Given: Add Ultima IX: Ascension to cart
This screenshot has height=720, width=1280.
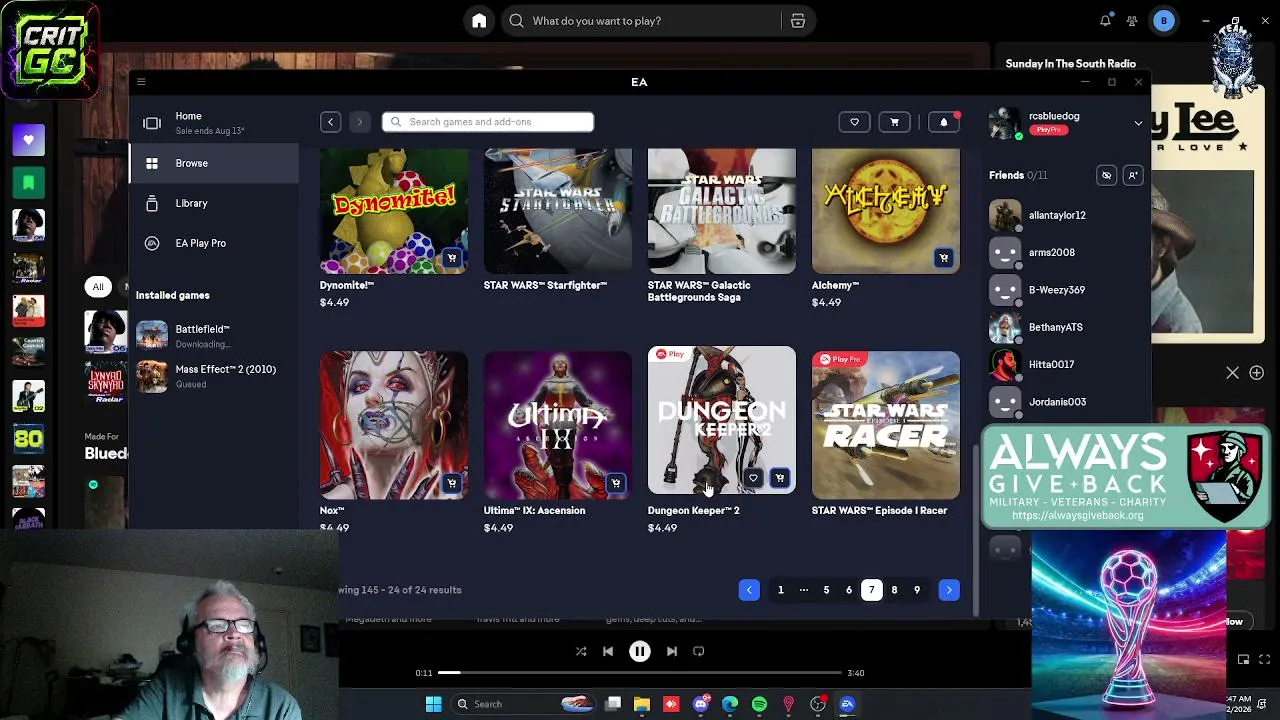Looking at the screenshot, I should 616,483.
